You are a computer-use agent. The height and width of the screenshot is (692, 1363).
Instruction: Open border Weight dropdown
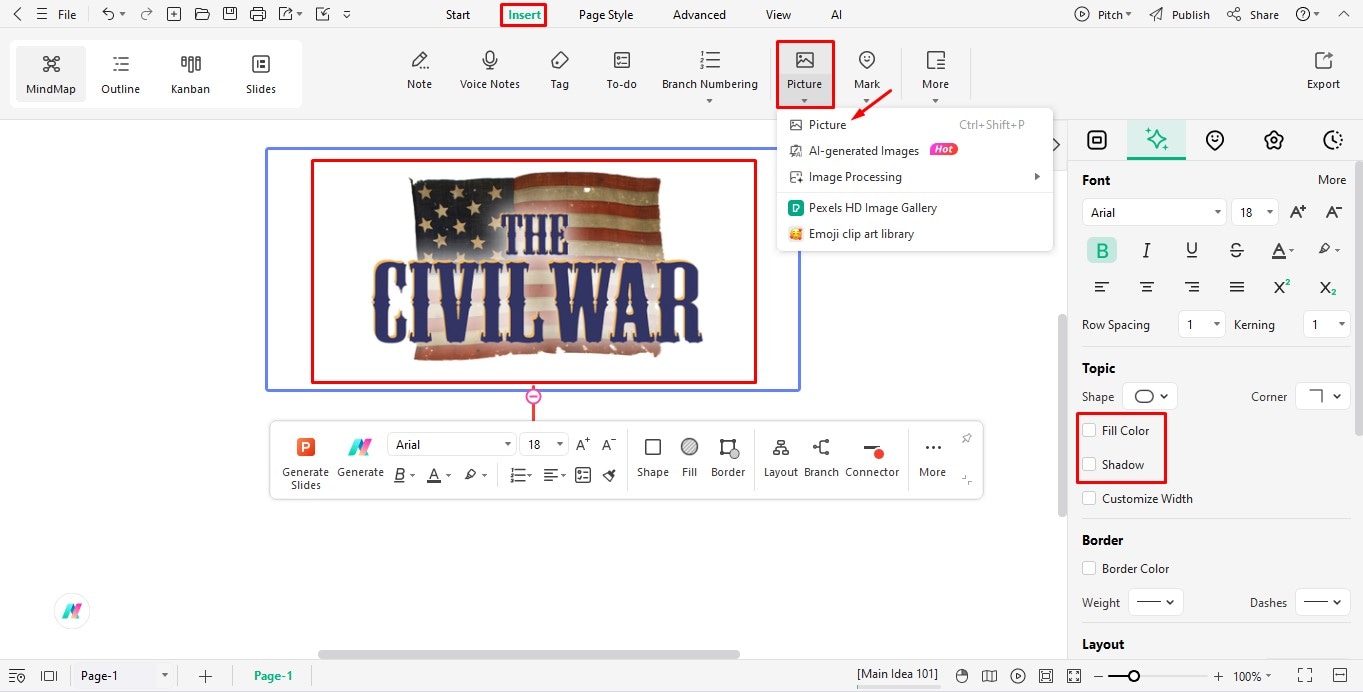tap(1156, 602)
